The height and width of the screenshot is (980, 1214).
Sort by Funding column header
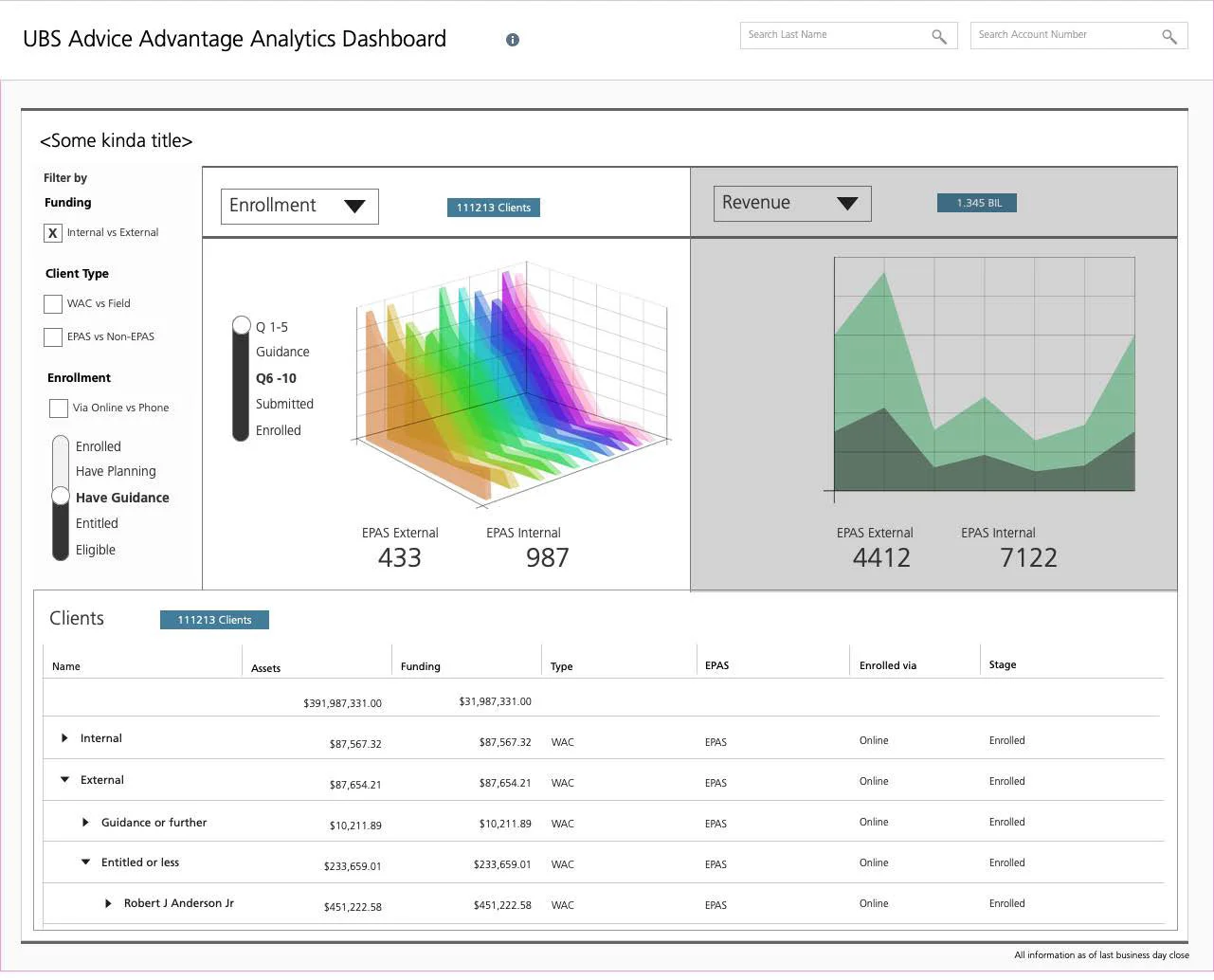(421, 666)
